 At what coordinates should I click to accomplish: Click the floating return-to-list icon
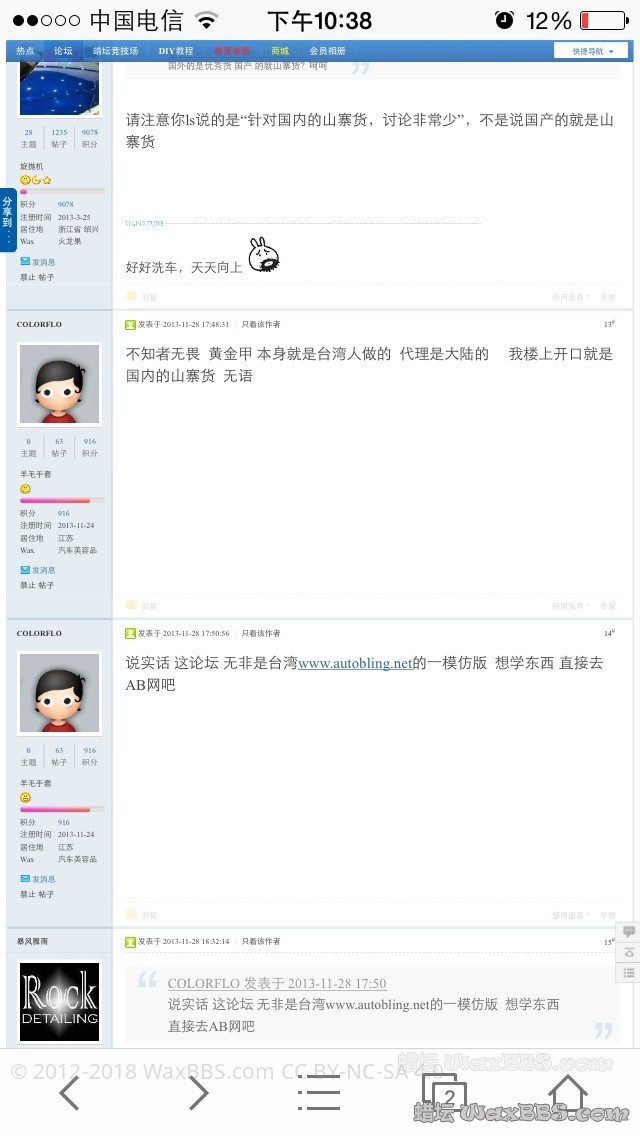pos(628,972)
